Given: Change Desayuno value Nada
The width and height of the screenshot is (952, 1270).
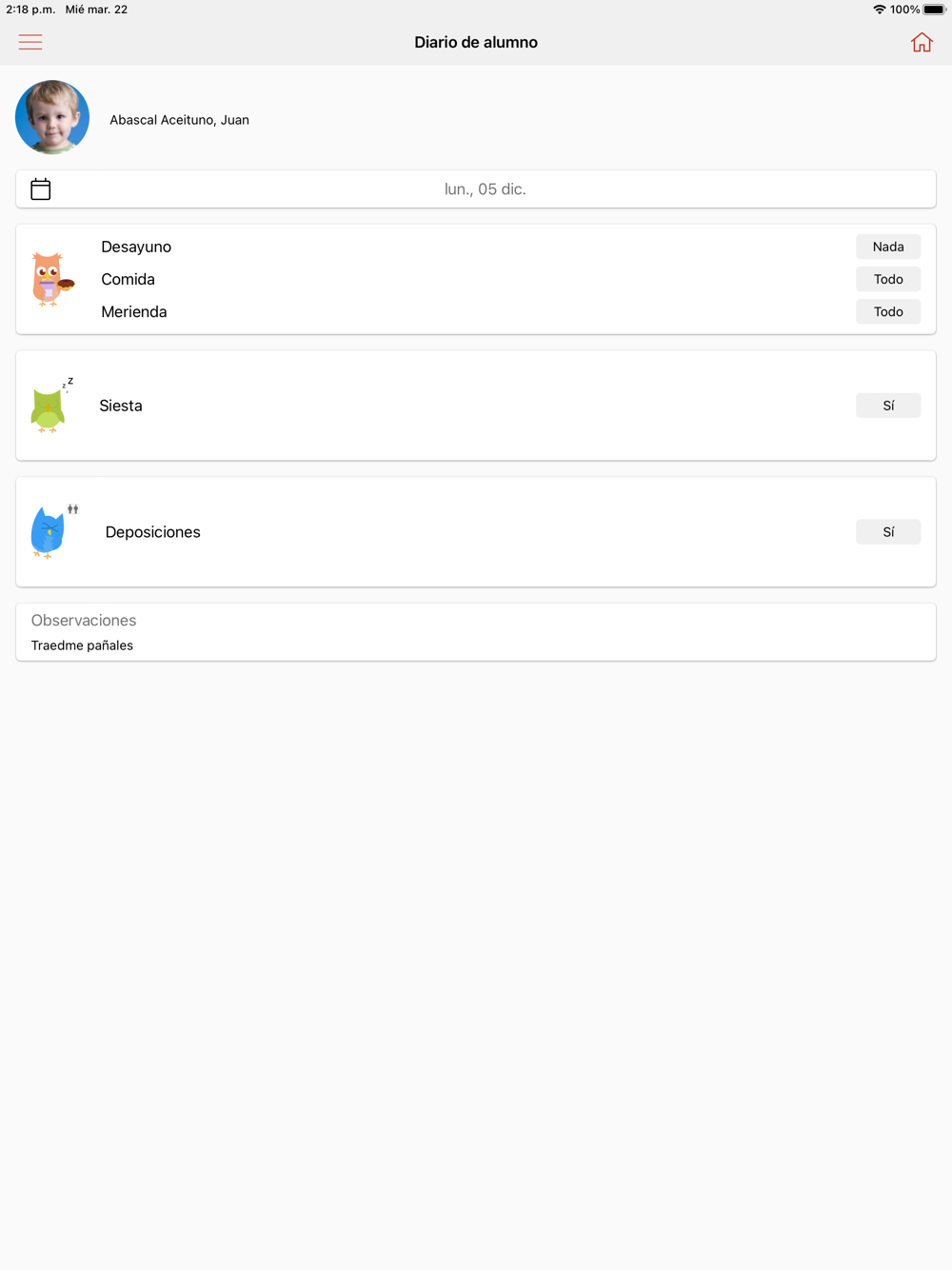Looking at the screenshot, I should (888, 247).
